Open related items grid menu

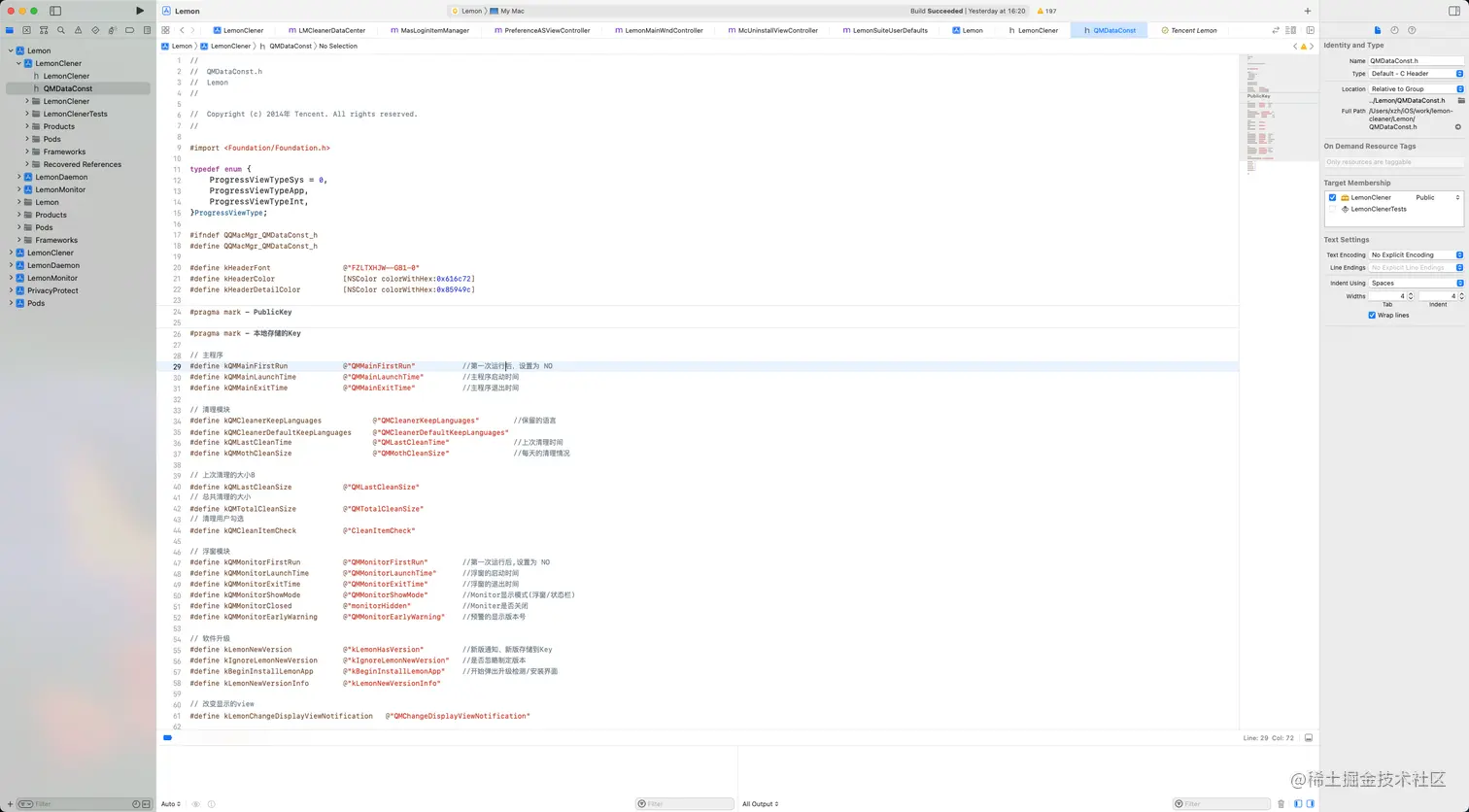coord(167,30)
